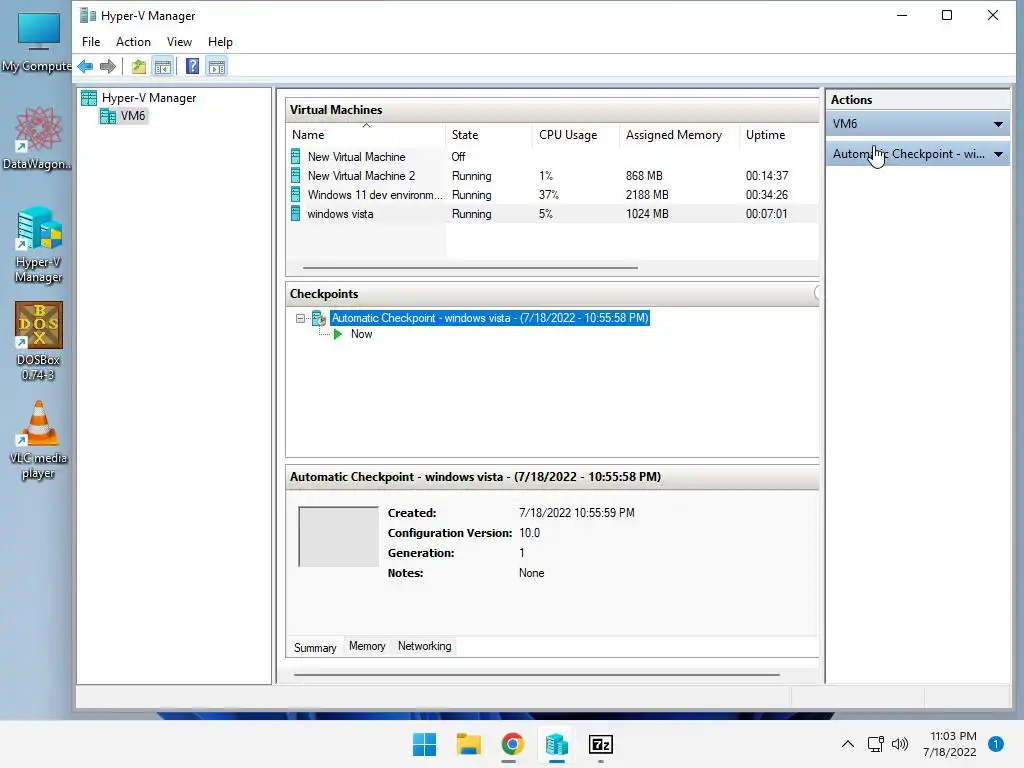Screen dimensions: 1024x768
Task: Select Windows 11 dev environment VM
Action: coord(552,195)
